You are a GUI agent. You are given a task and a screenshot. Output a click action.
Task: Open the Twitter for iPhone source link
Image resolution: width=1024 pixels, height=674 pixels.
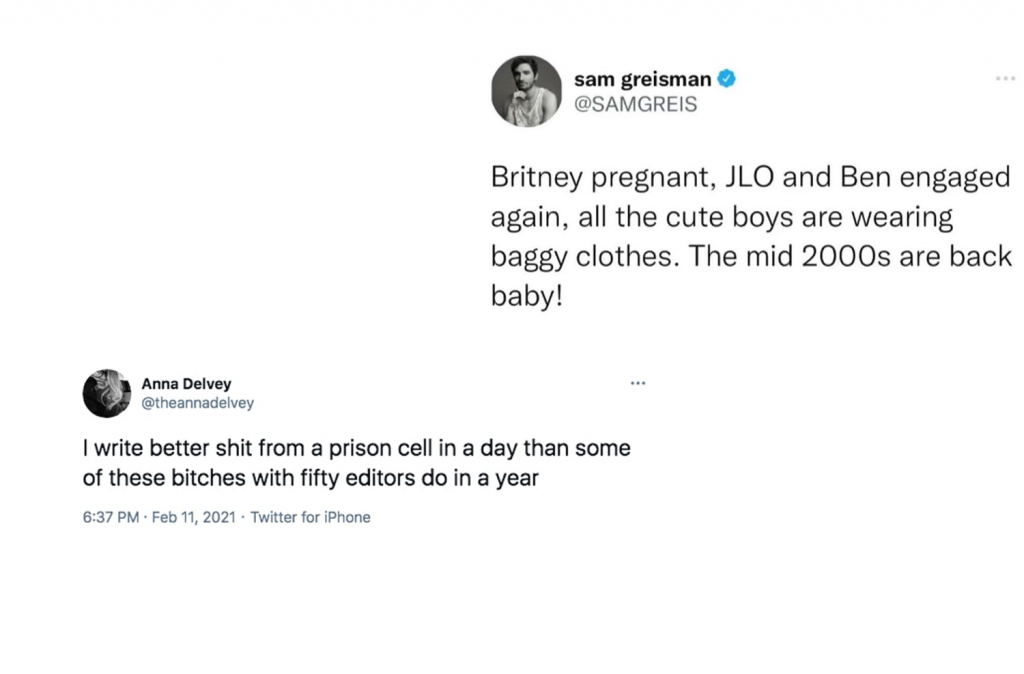(x=310, y=517)
